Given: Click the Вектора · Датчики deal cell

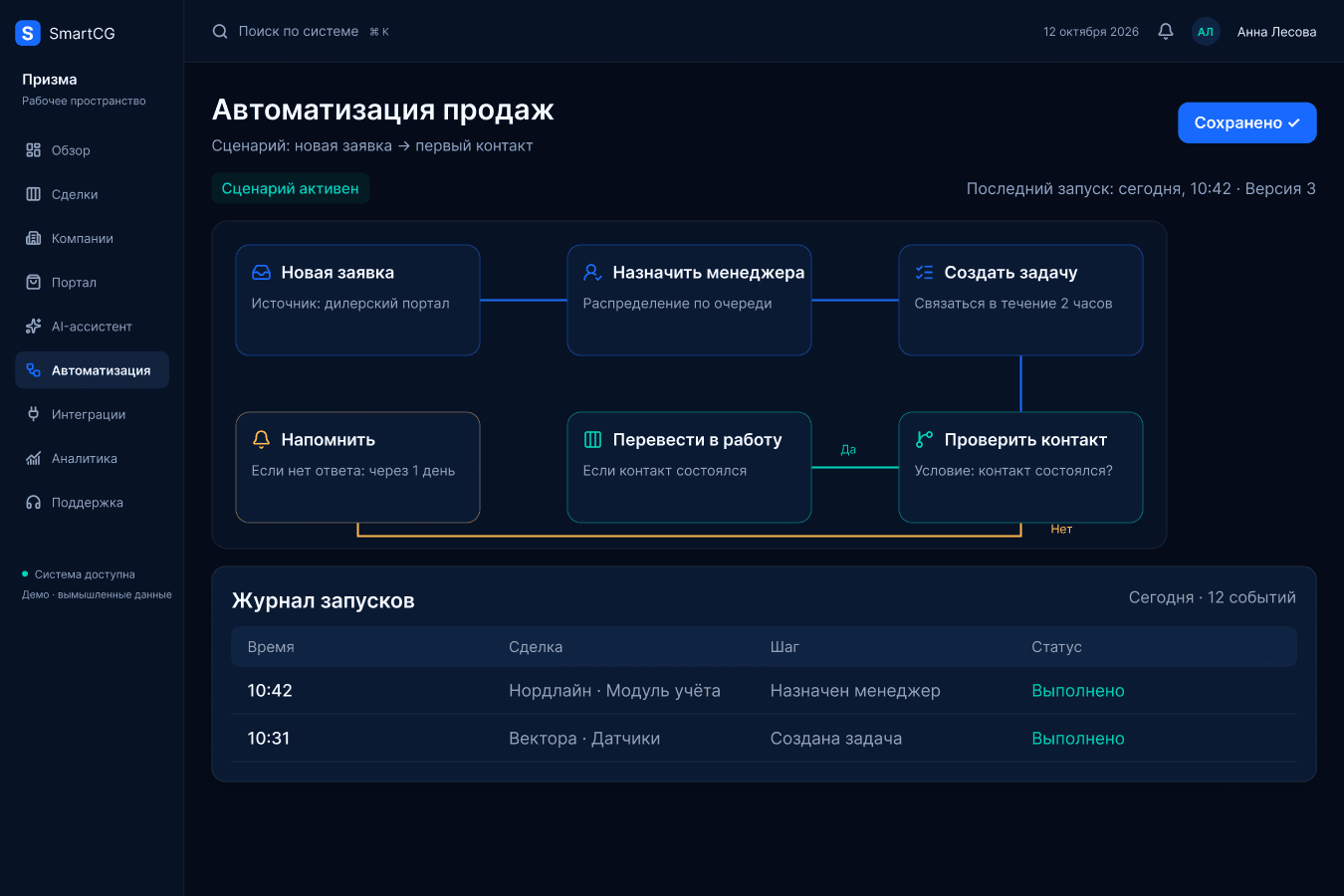Looking at the screenshot, I should click(584, 739).
